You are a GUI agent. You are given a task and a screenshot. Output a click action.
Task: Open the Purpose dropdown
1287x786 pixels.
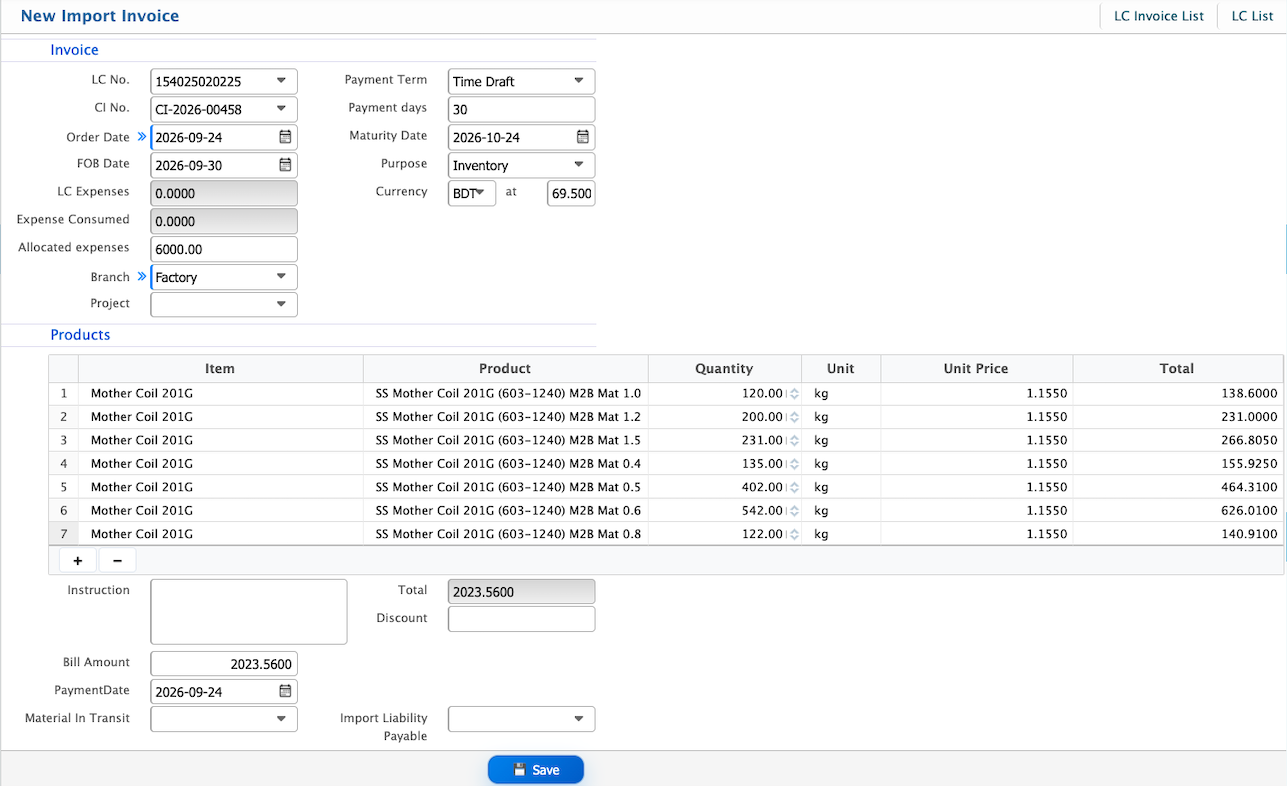[579, 165]
